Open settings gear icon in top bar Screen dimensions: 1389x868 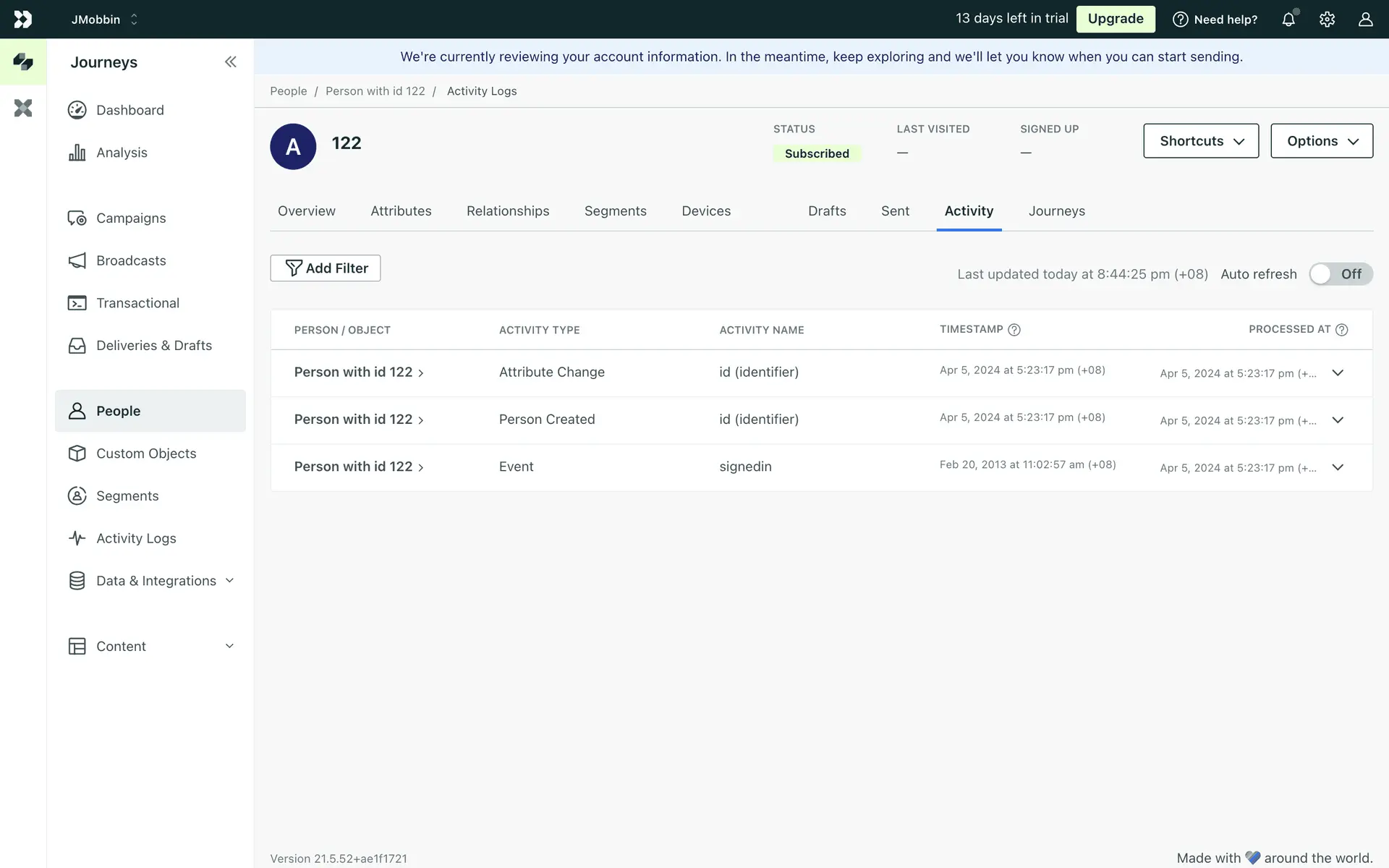(x=1327, y=20)
